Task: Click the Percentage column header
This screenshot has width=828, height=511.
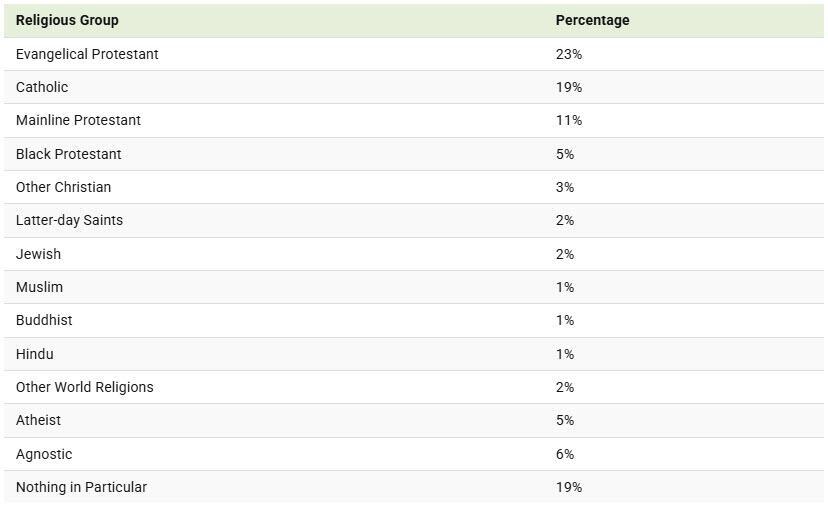Action: pyautogui.click(x=592, y=20)
